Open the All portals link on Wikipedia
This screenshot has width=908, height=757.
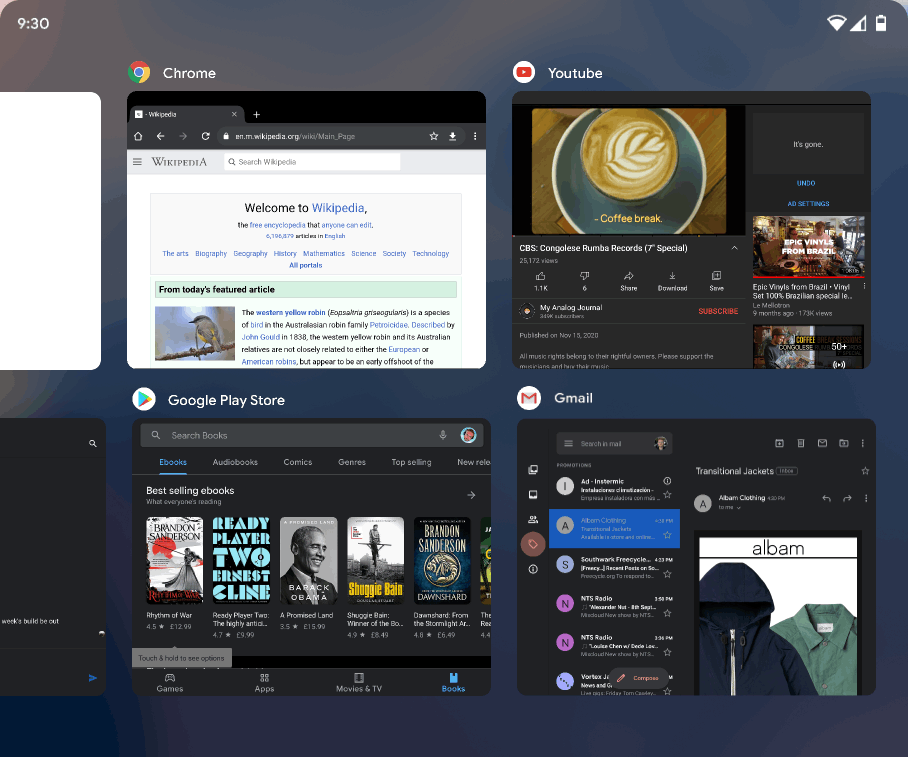305,265
